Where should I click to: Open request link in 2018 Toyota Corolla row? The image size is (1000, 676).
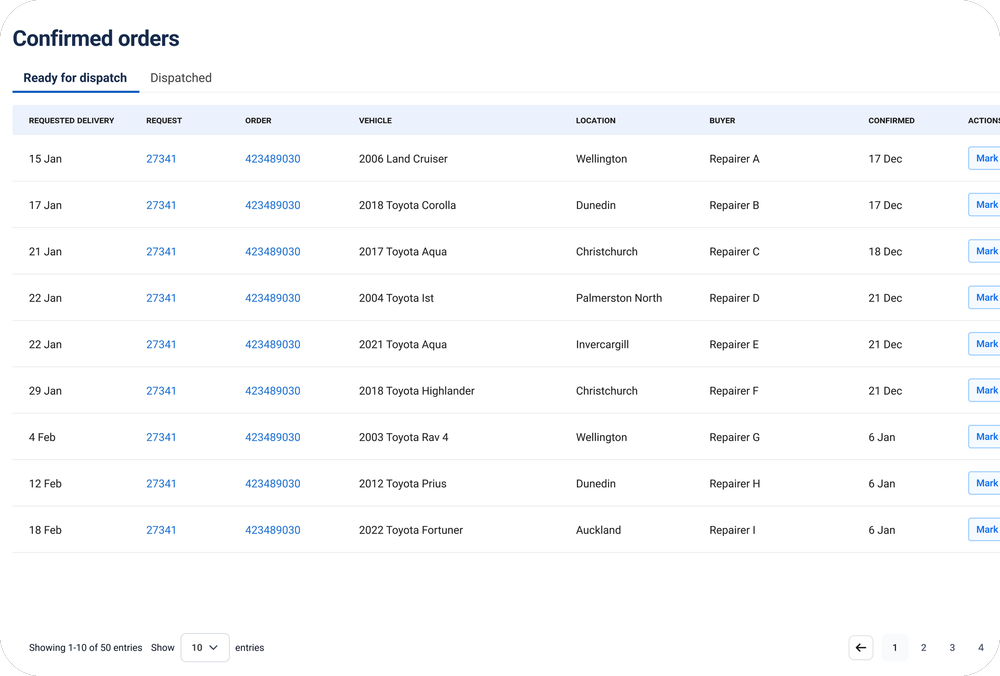(x=161, y=205)
